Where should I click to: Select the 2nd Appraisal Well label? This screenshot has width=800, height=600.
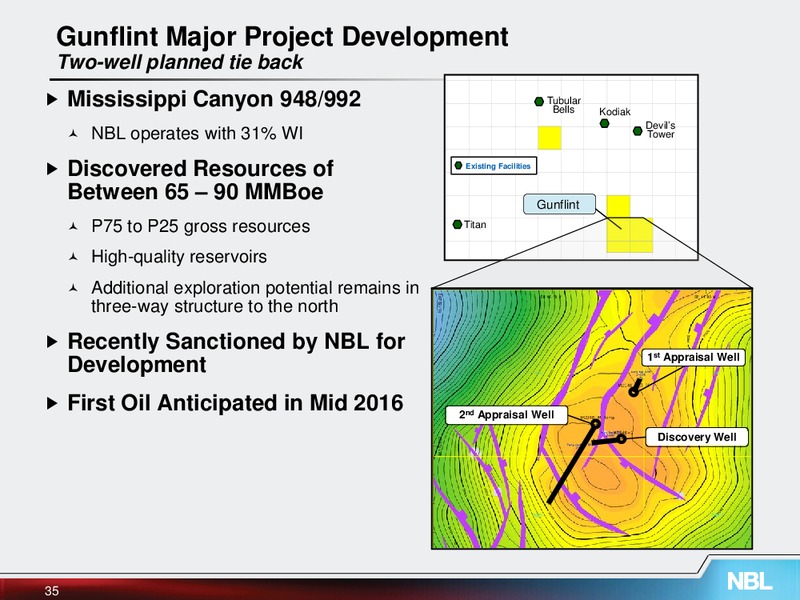click(x=506, y=415)
